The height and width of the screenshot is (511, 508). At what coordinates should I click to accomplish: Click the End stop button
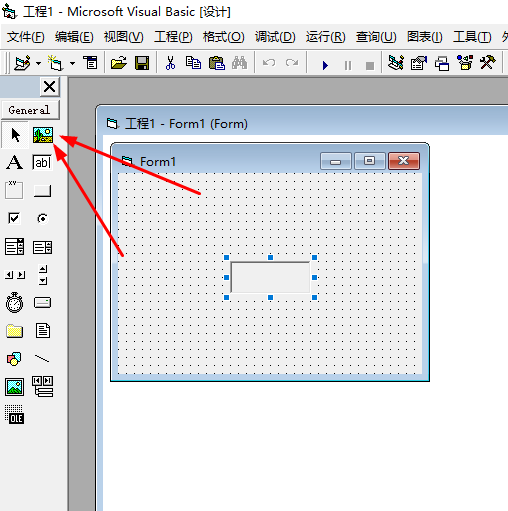[x=370, y=66]
